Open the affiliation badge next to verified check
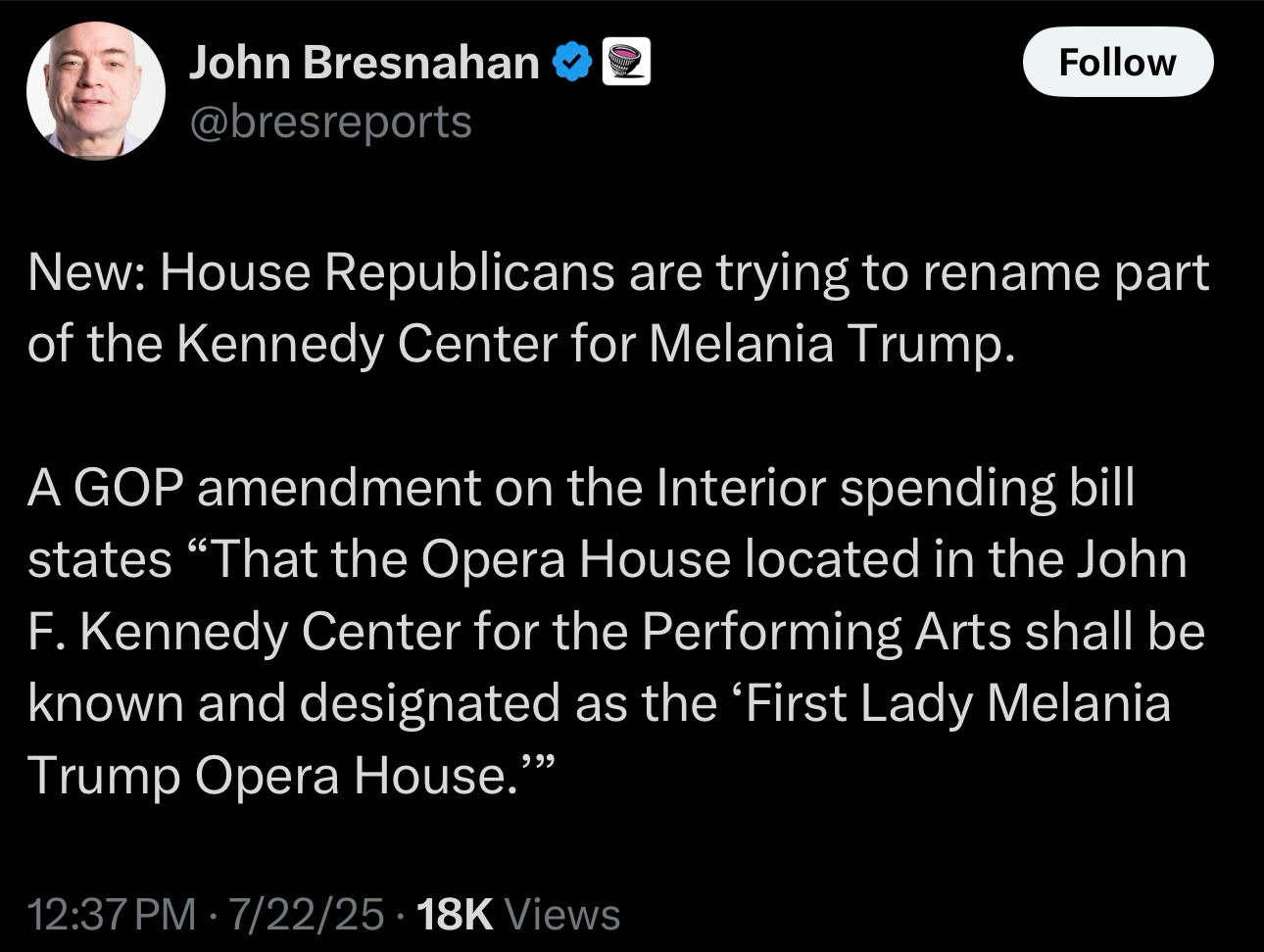This screenshot has width=1264, height=952. pyautogui.click(x=626, y=63)
